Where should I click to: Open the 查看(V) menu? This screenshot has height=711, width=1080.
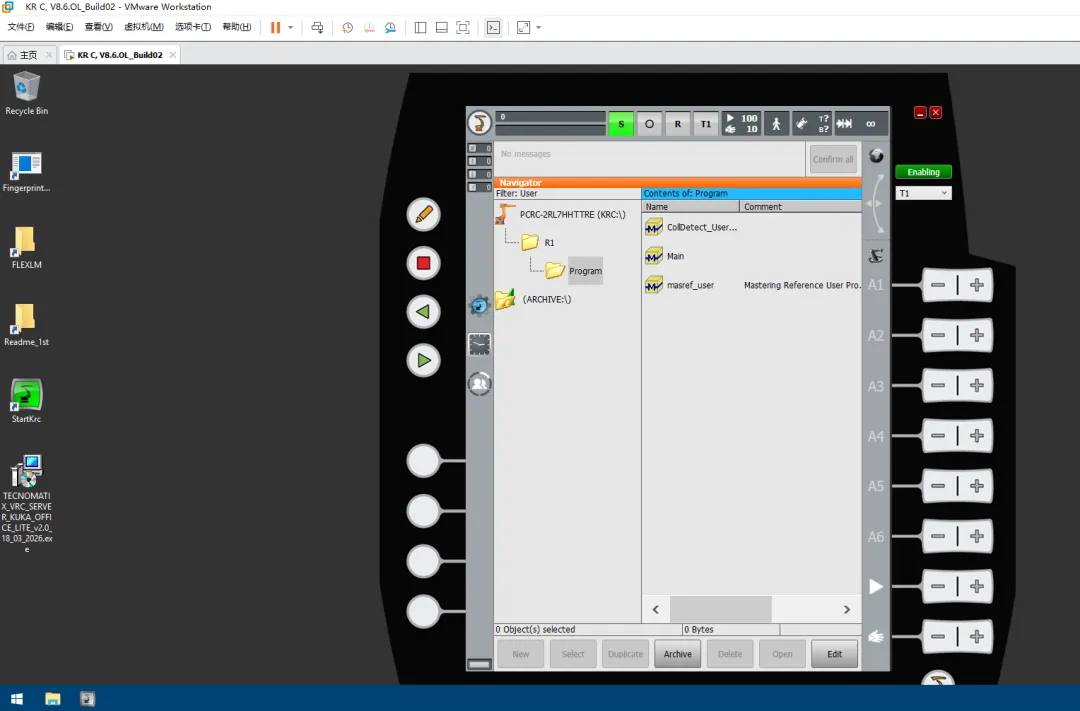(x=98, y=27)
